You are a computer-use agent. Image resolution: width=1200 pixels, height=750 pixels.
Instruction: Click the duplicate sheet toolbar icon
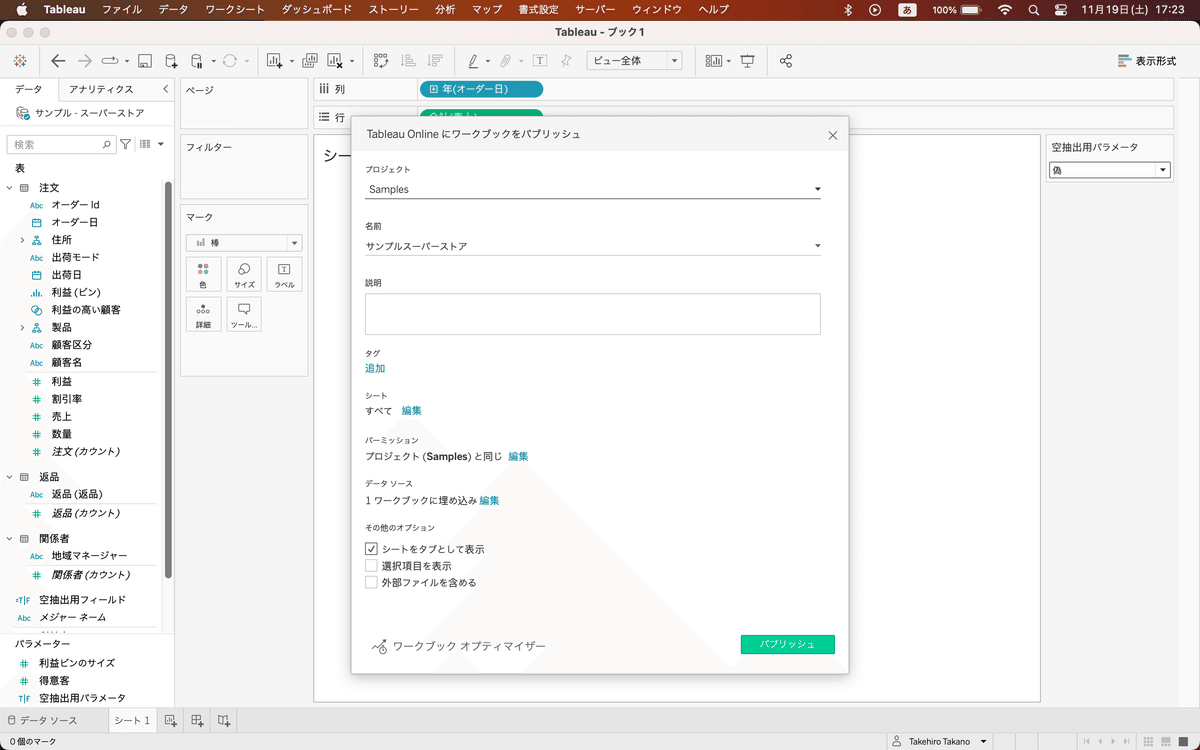pyautogui.click(x=309, y=61)
